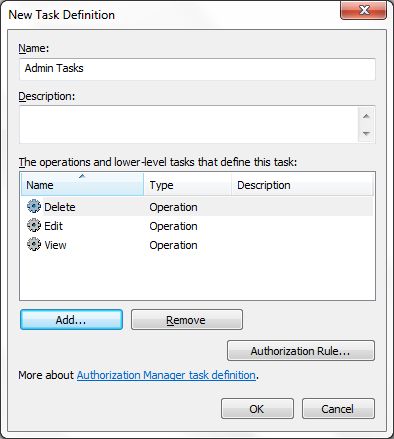Click the Remove button

click(187, 320)
